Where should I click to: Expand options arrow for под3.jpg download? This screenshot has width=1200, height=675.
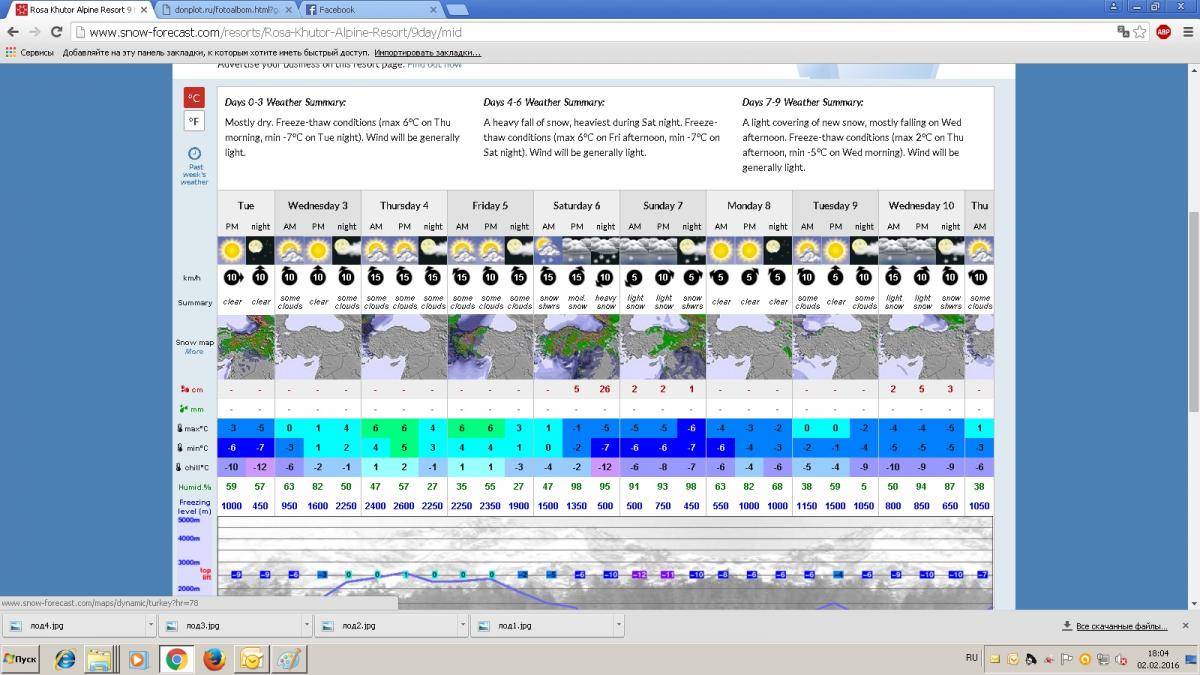[306, 626]
